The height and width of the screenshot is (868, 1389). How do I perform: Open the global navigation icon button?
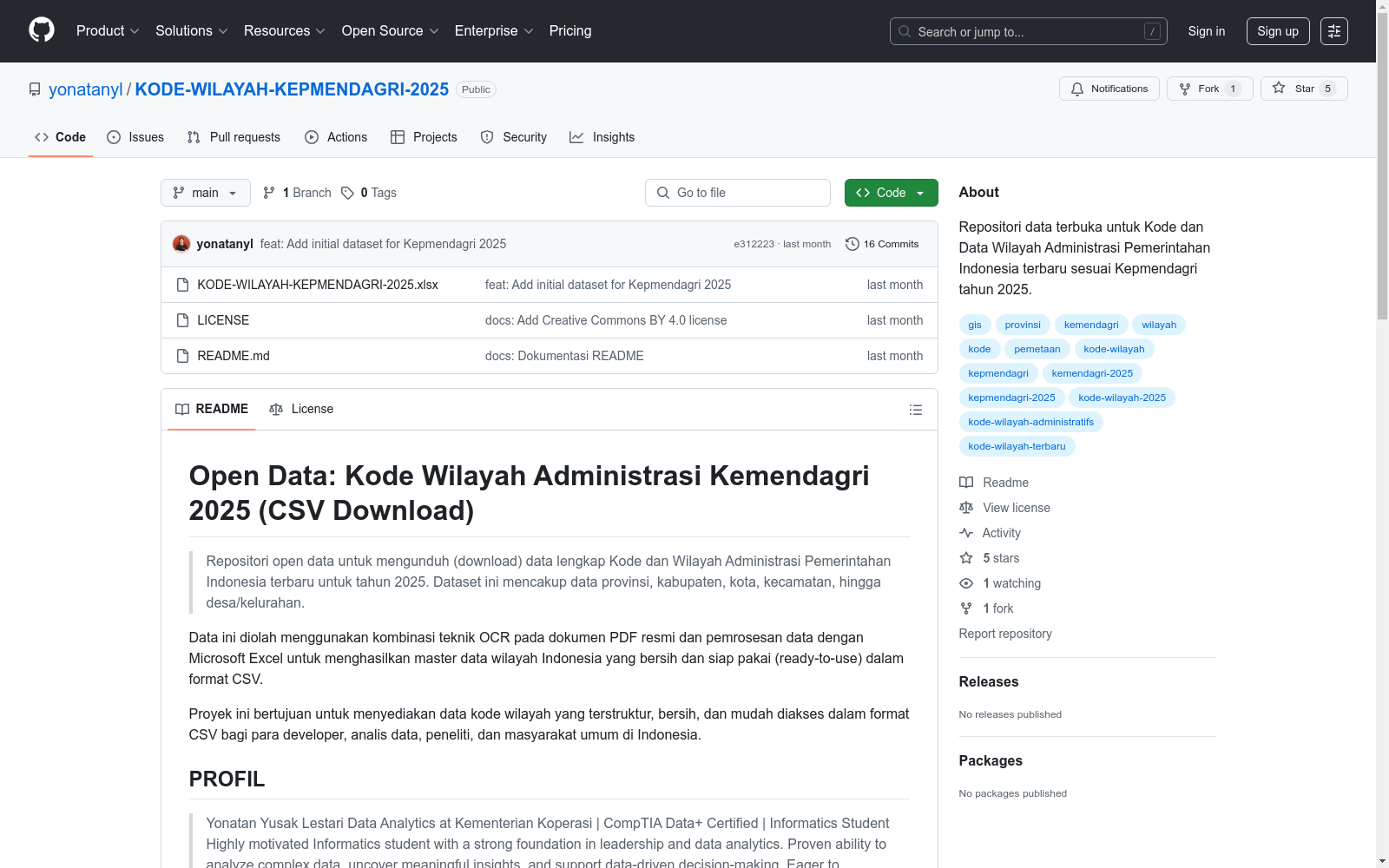click(1334, 31)
